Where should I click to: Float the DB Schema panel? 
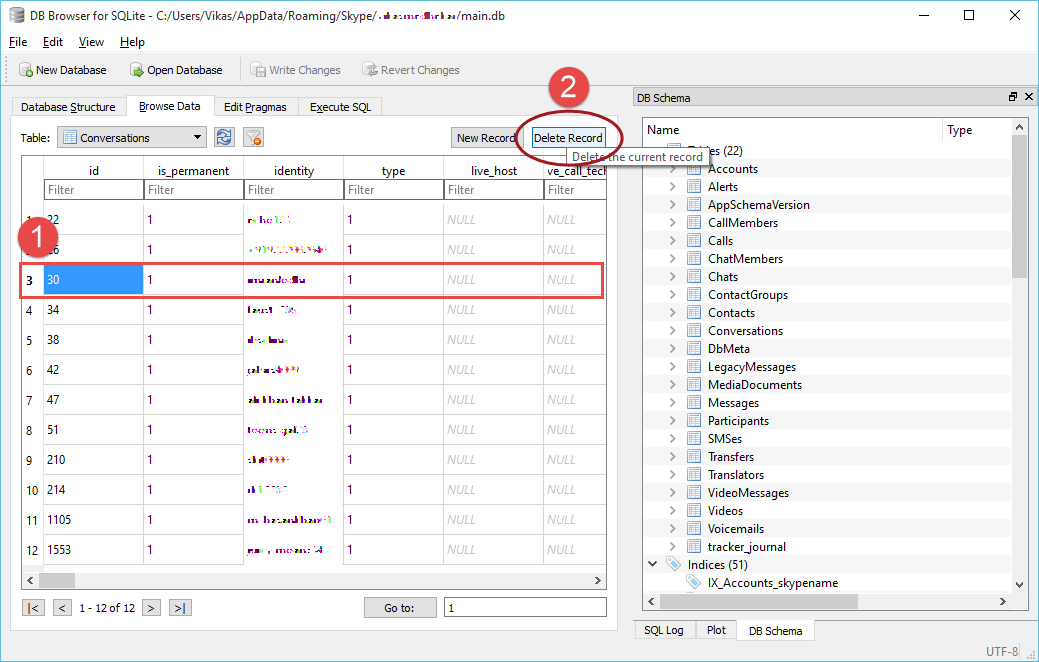[x=1012, y=97]
